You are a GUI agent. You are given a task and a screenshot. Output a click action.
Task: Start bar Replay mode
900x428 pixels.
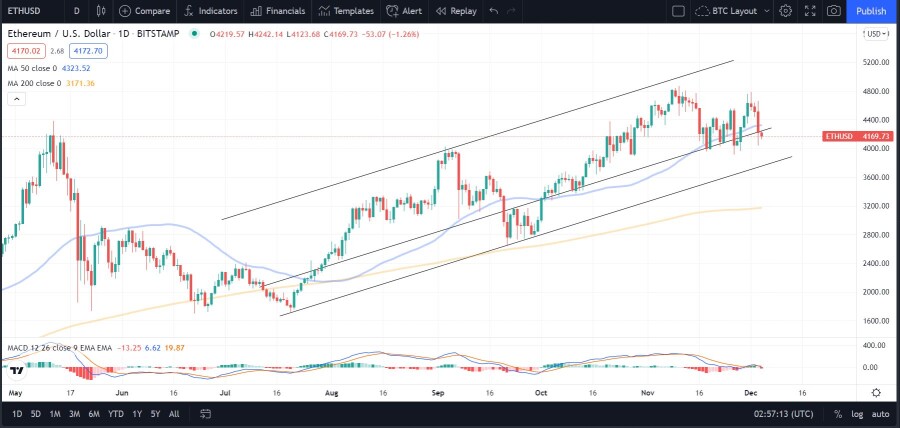(x=456, y=11)
